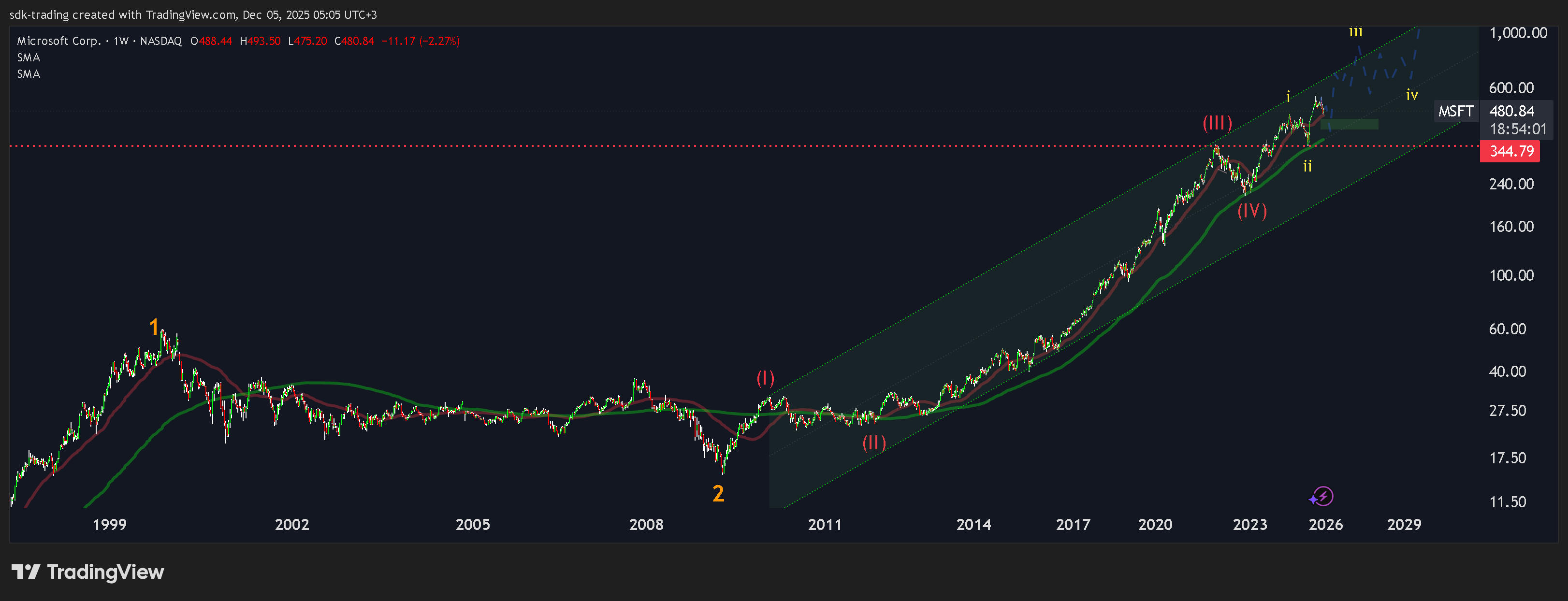Click the 2023 time axis label
Screen dimensions: 1568x601
[x=1250, y=524]
